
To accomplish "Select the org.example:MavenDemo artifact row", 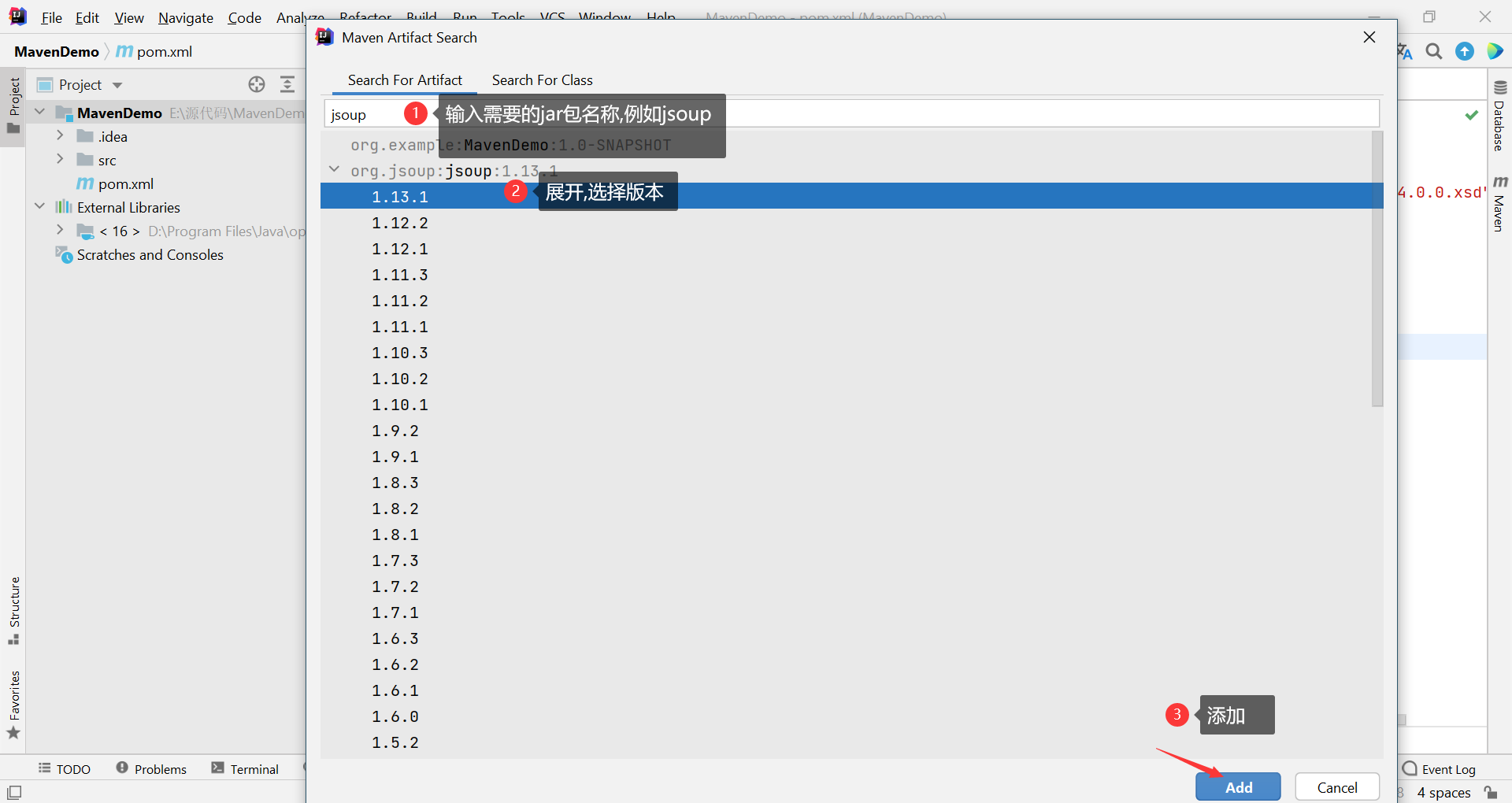I will tap(846, 145).
